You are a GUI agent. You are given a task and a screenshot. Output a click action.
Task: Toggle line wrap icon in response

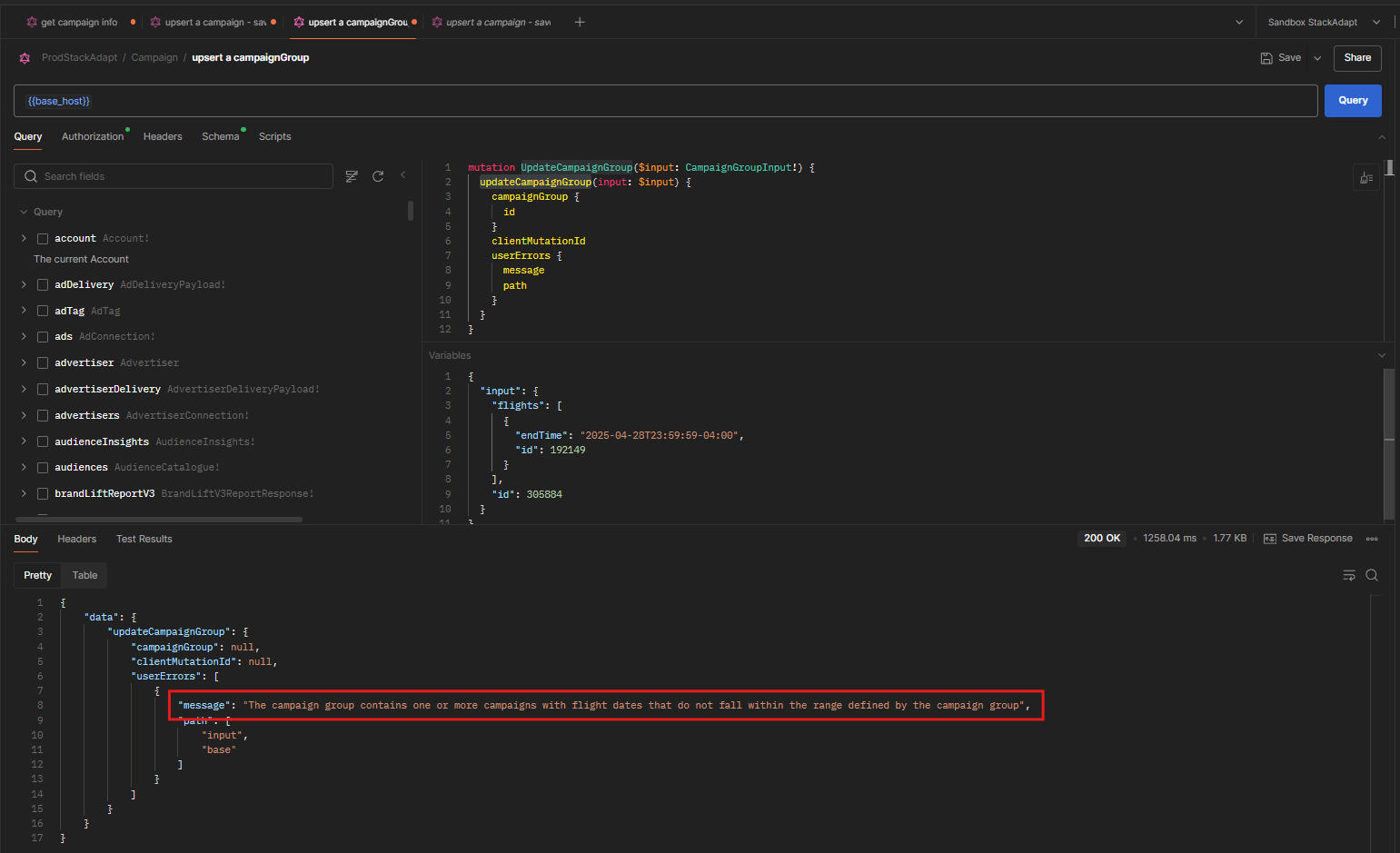1349,575
